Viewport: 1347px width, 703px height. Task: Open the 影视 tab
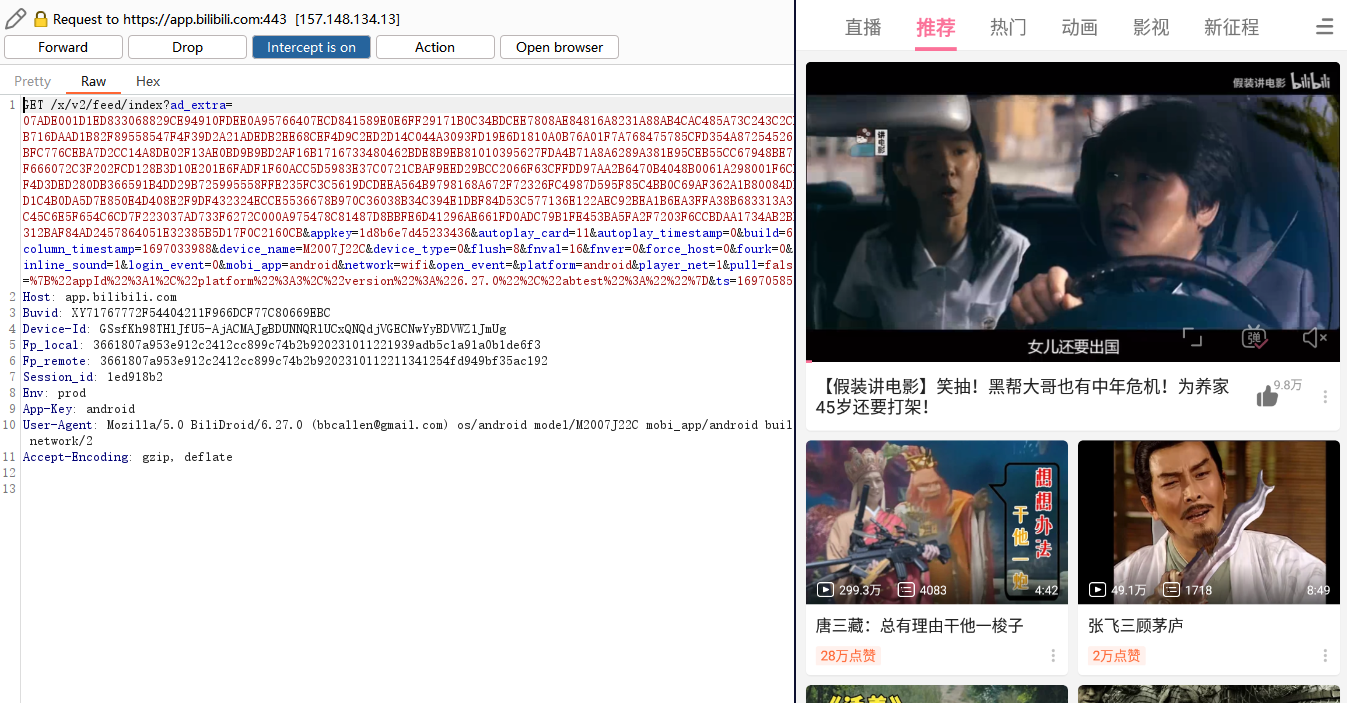point(1151,27)
